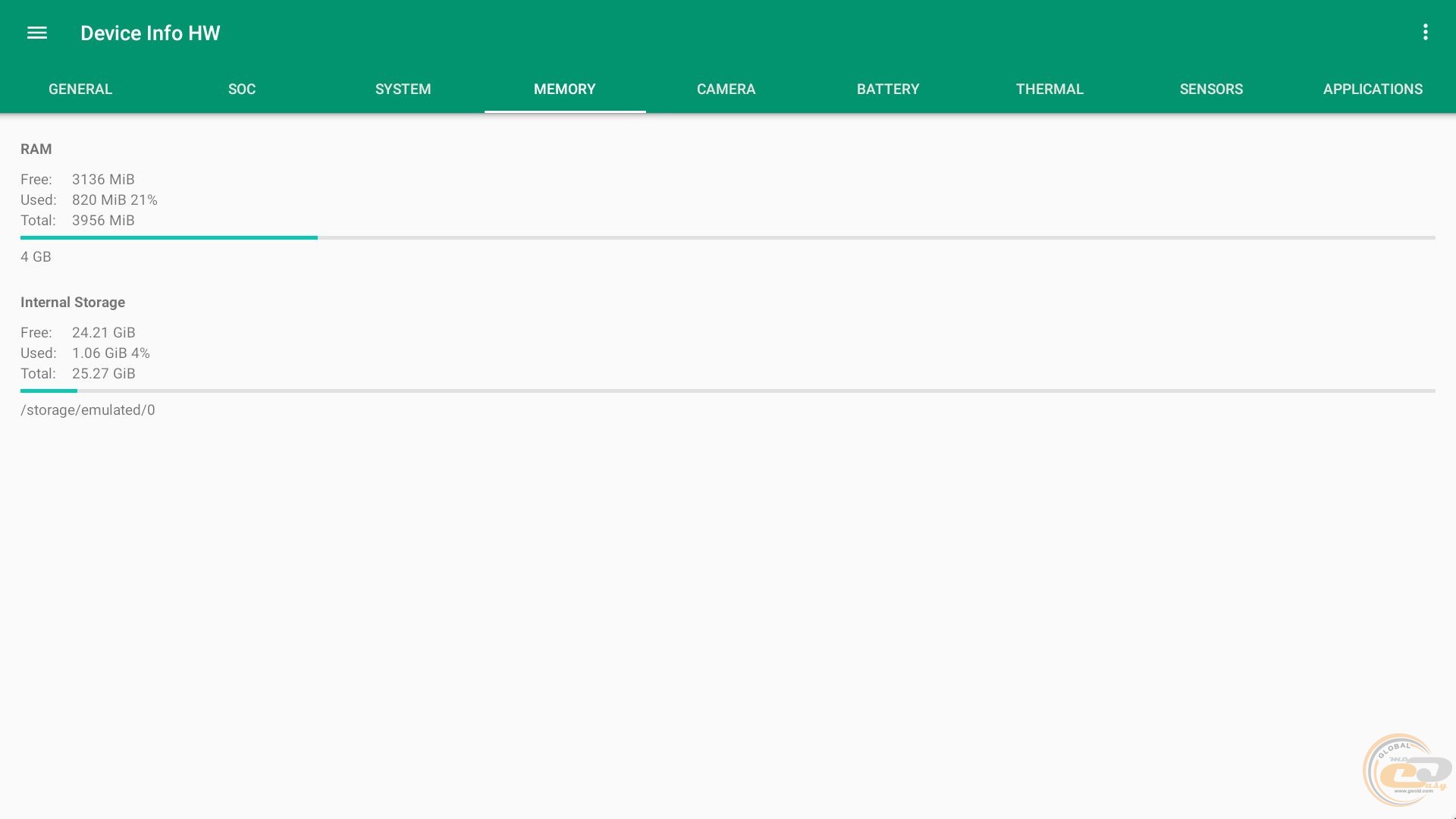Switch to the GENERAL tab
The height and width of the screenshot is (819, 1456).
(80, 89)
